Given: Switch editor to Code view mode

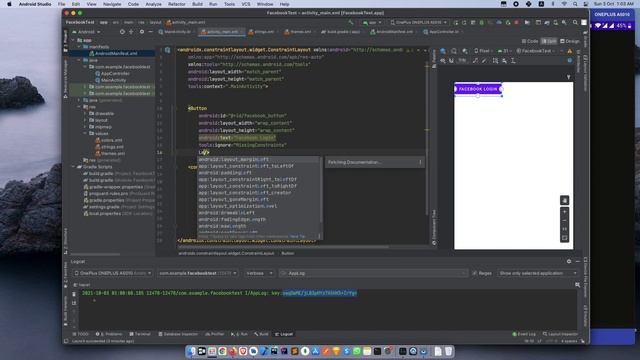Looking at the screenshot, I should tap(530, 41).
